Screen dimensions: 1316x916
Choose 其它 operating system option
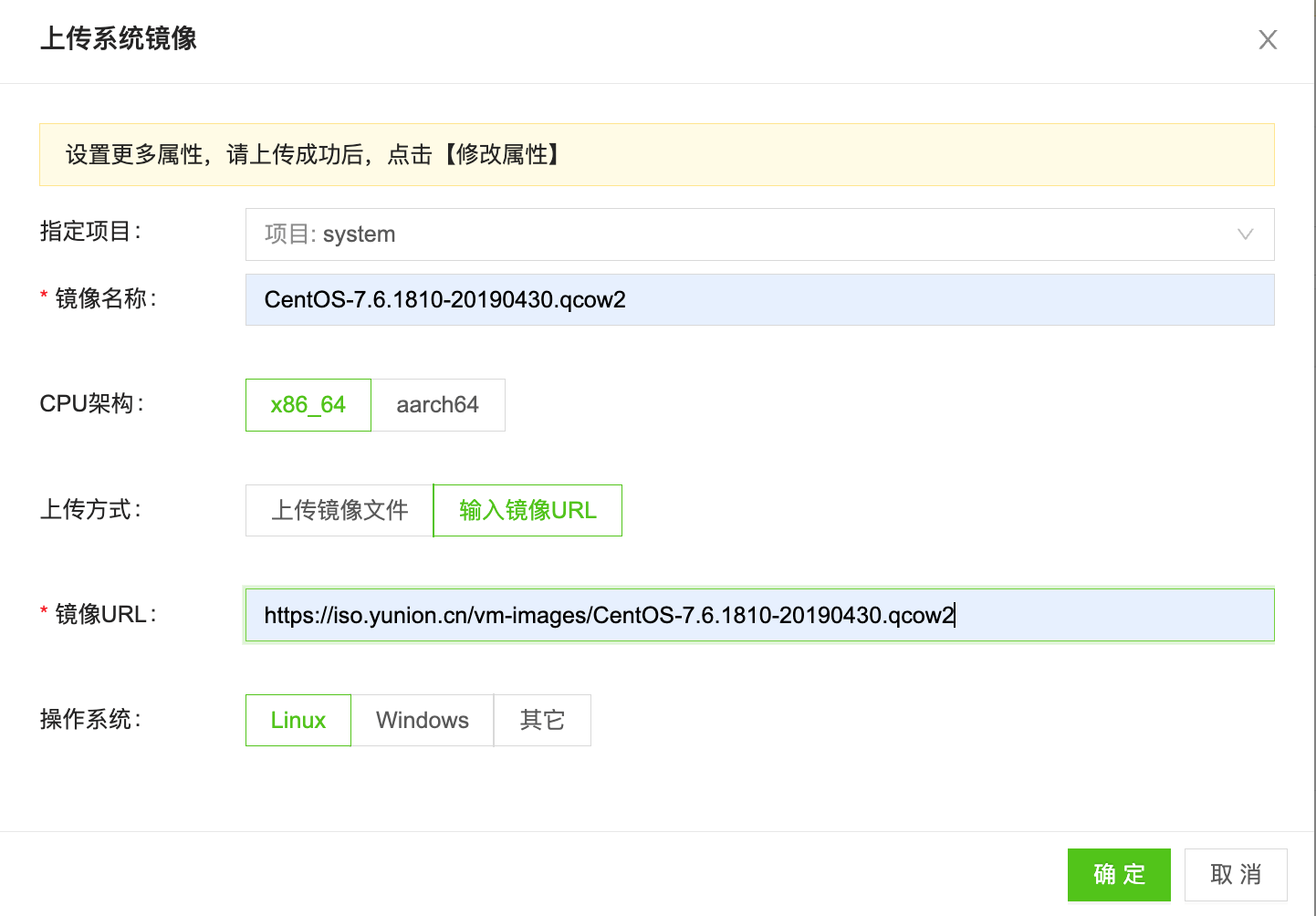coord(542,720)
